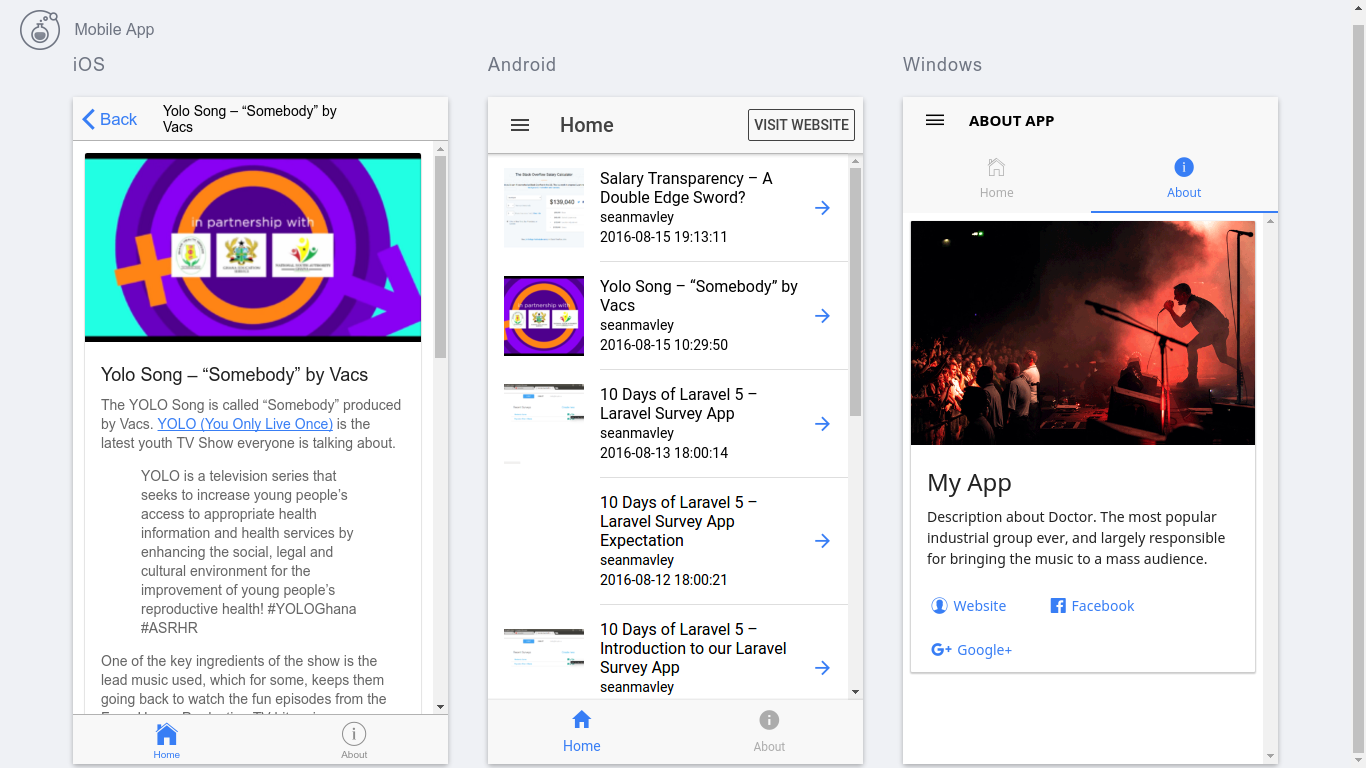
Task: Open arrow for Salary Transparency article
Action: click(x=822, y=208)
